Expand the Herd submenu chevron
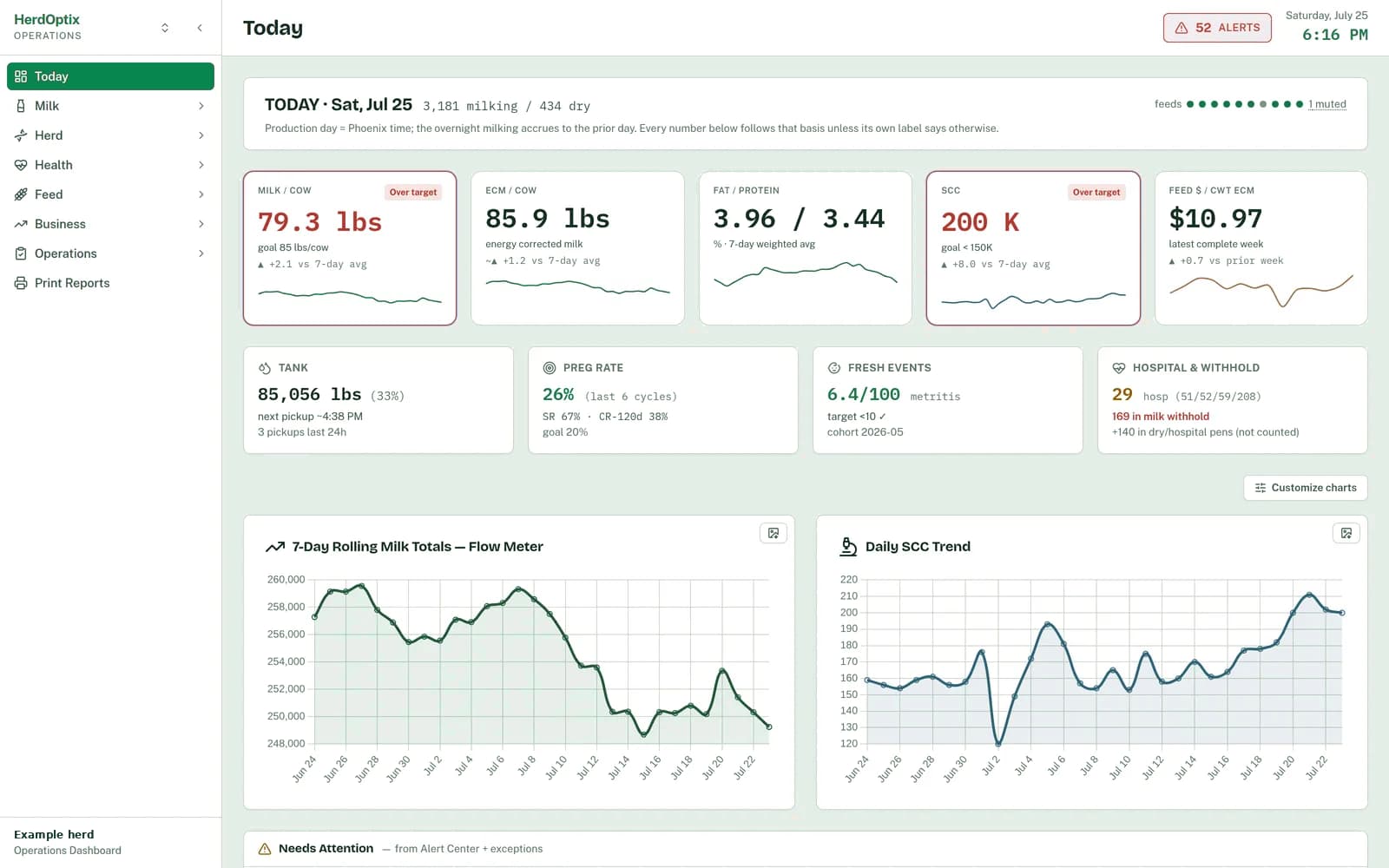This screenshot has height=868, width=1389. coord(201,135)
